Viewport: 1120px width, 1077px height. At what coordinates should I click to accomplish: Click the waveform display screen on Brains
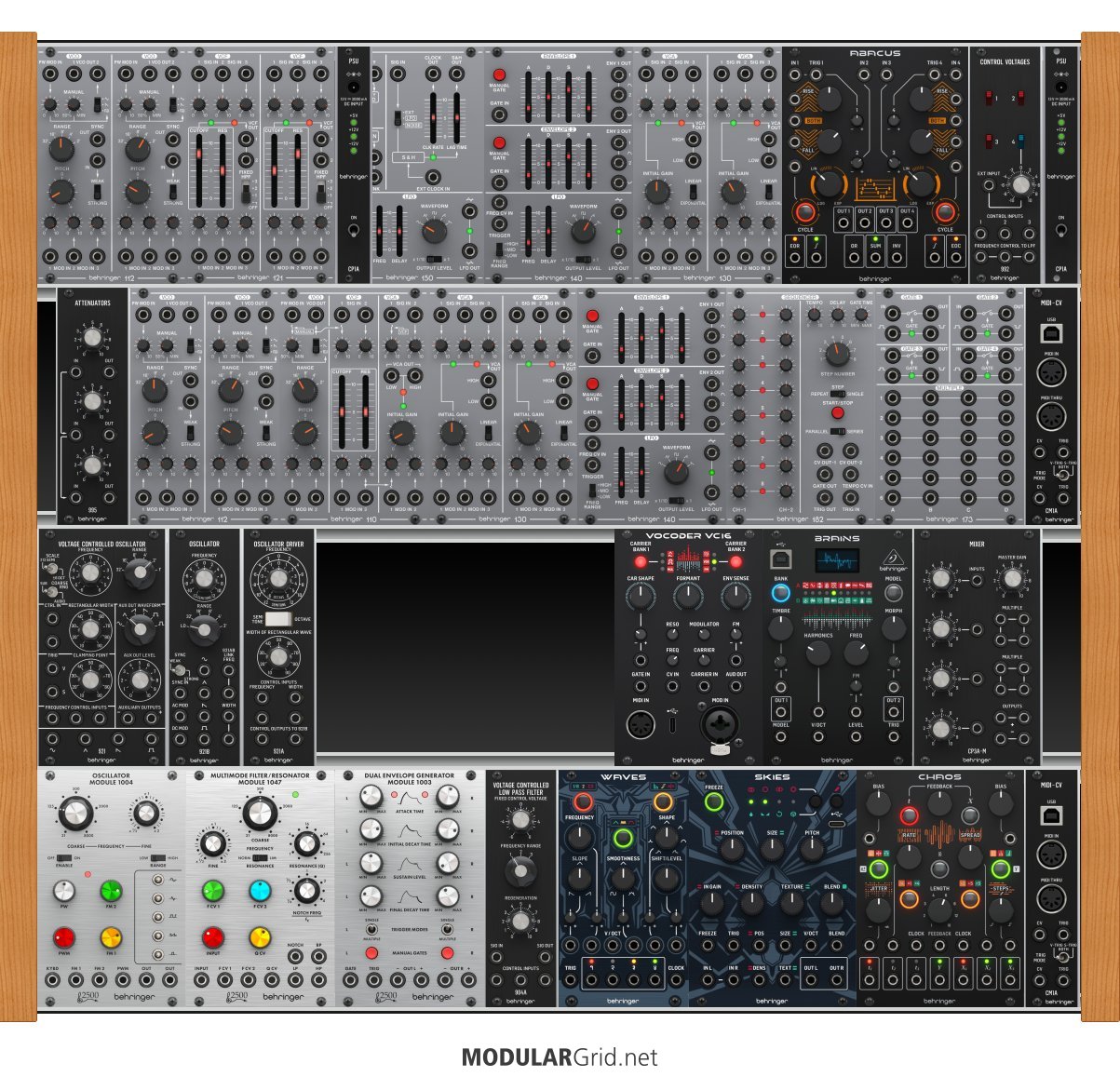(x=837, y=561)
